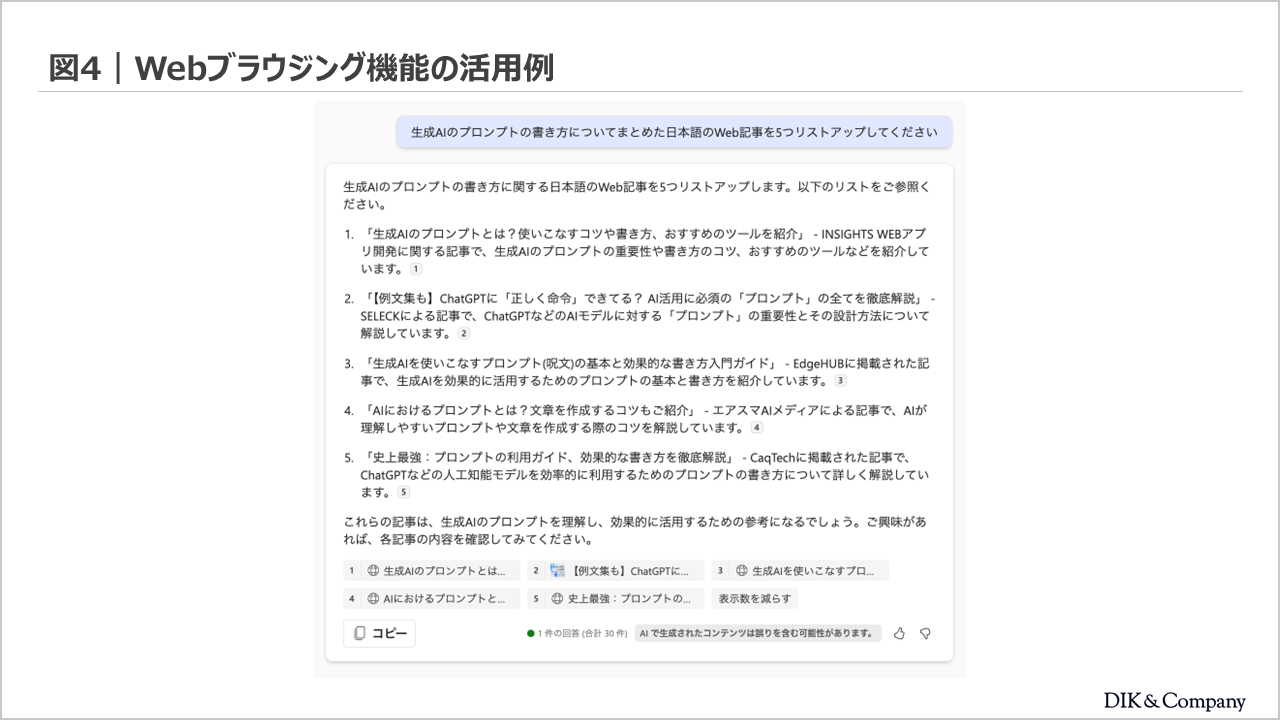Click the green response status dot

coord(531,633)
